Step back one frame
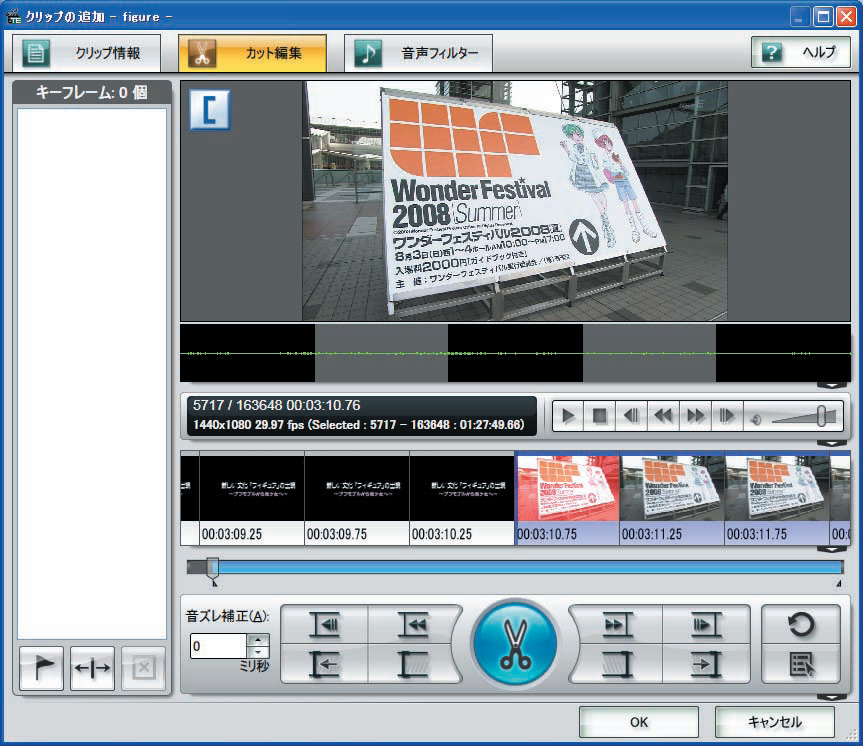 tap(632, 416)
